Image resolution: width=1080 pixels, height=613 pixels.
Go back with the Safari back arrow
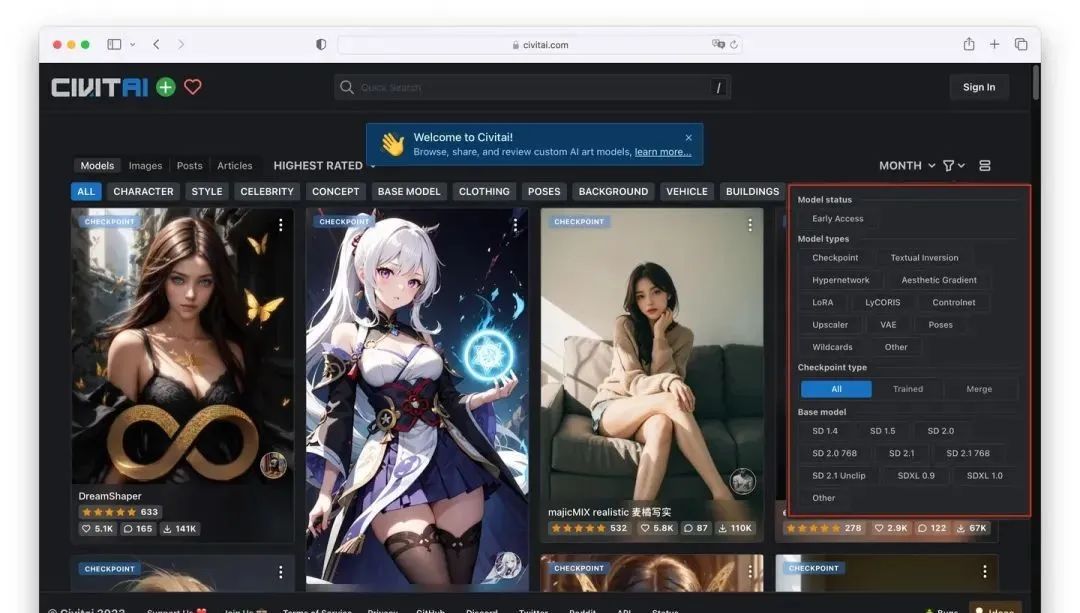pyautogui.click(x=156, y=44)
